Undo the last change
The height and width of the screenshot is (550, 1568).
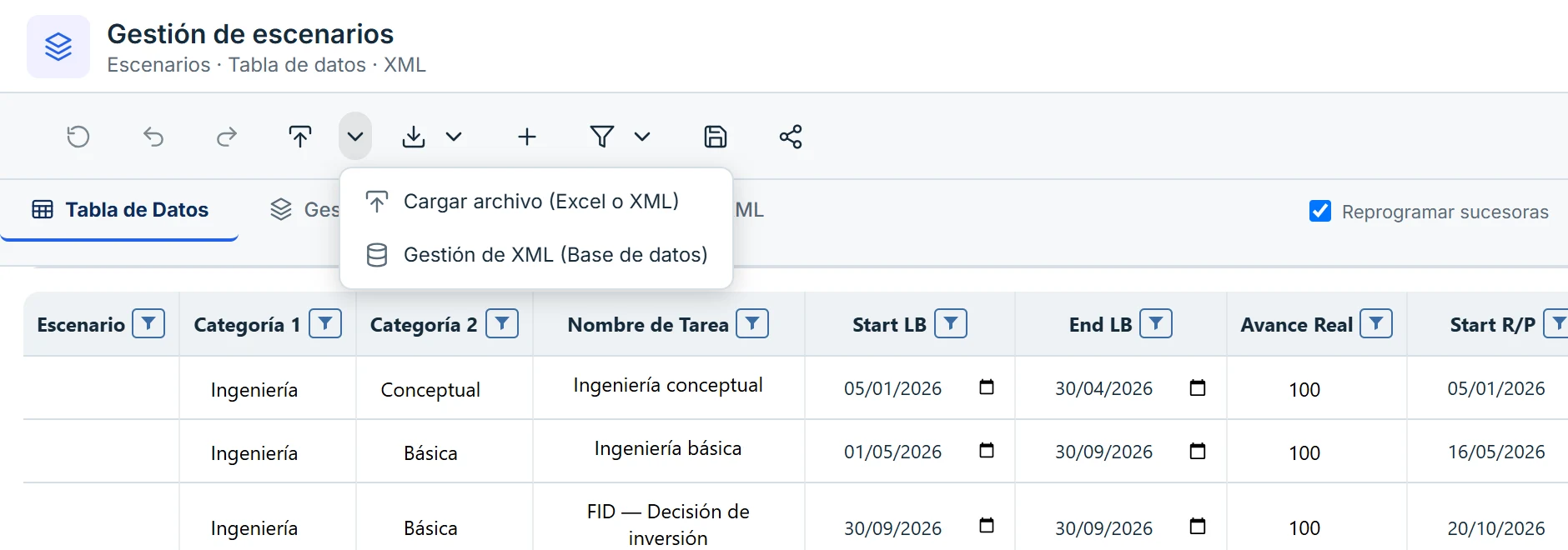(x=153, y=137)
